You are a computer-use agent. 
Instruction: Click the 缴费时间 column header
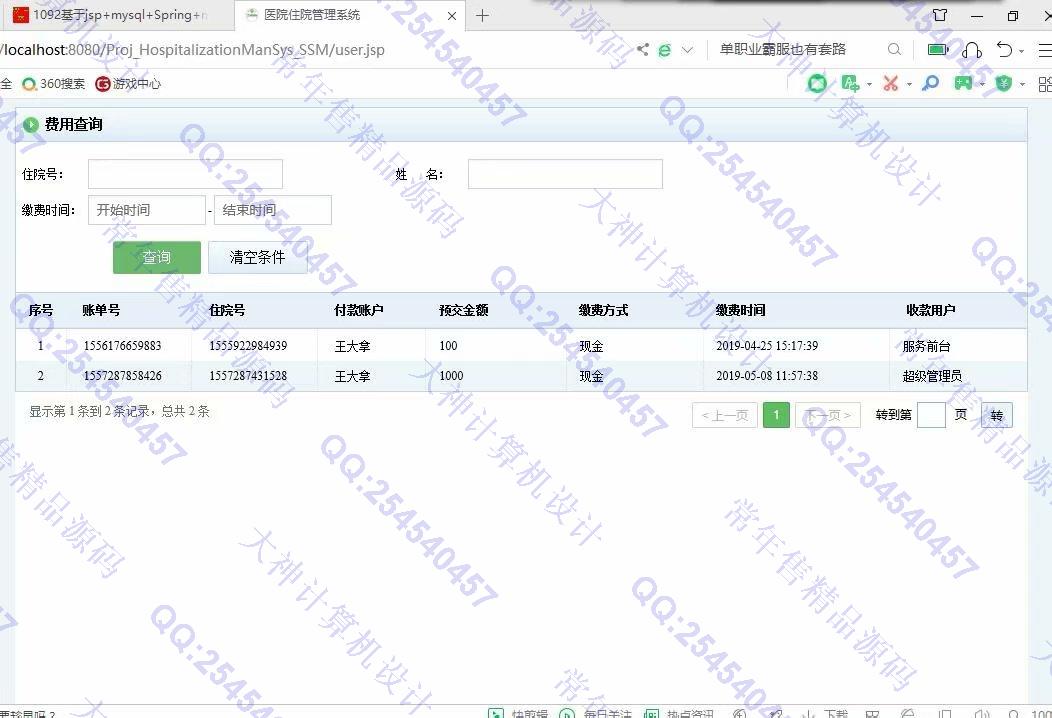pyautogui.click(x=740, y=310)
